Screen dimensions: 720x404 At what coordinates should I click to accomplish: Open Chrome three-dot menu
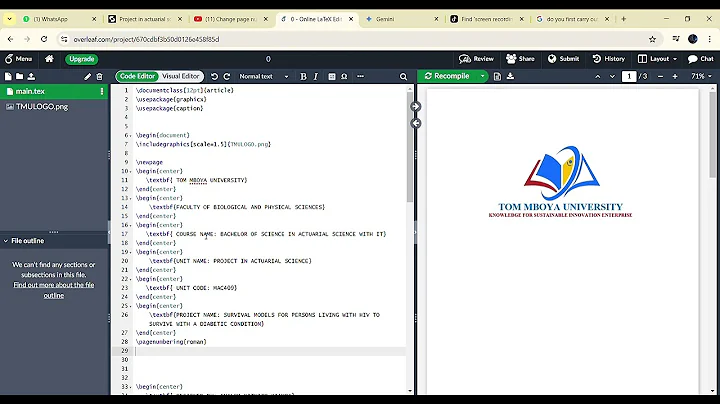(x=709, y=39)
